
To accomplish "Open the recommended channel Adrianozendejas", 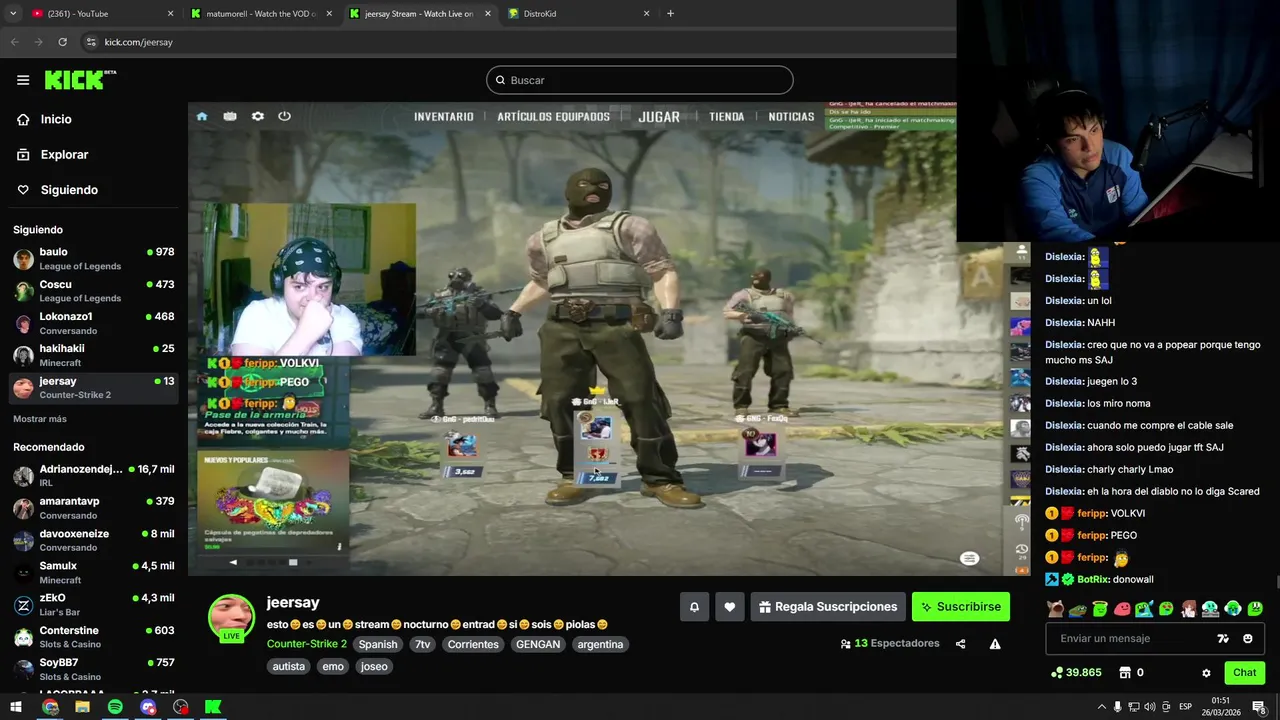I will click(94, 476).
